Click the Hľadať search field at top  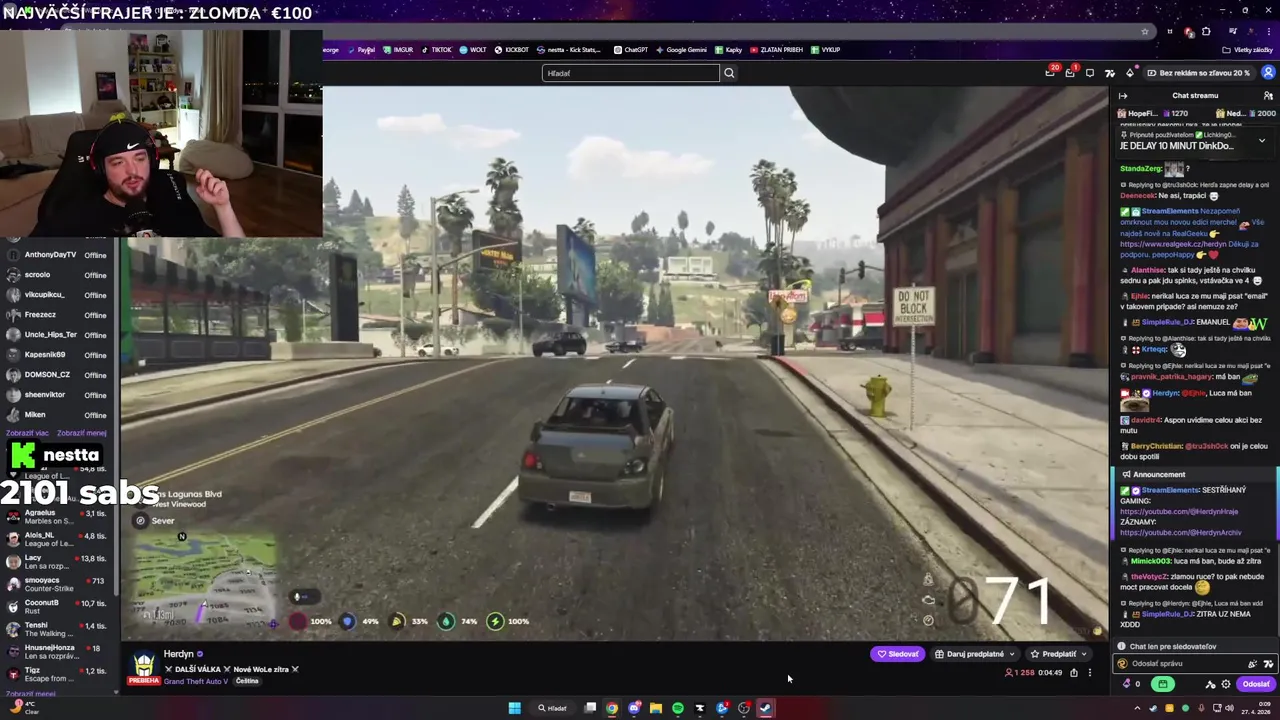pos(630,73)
